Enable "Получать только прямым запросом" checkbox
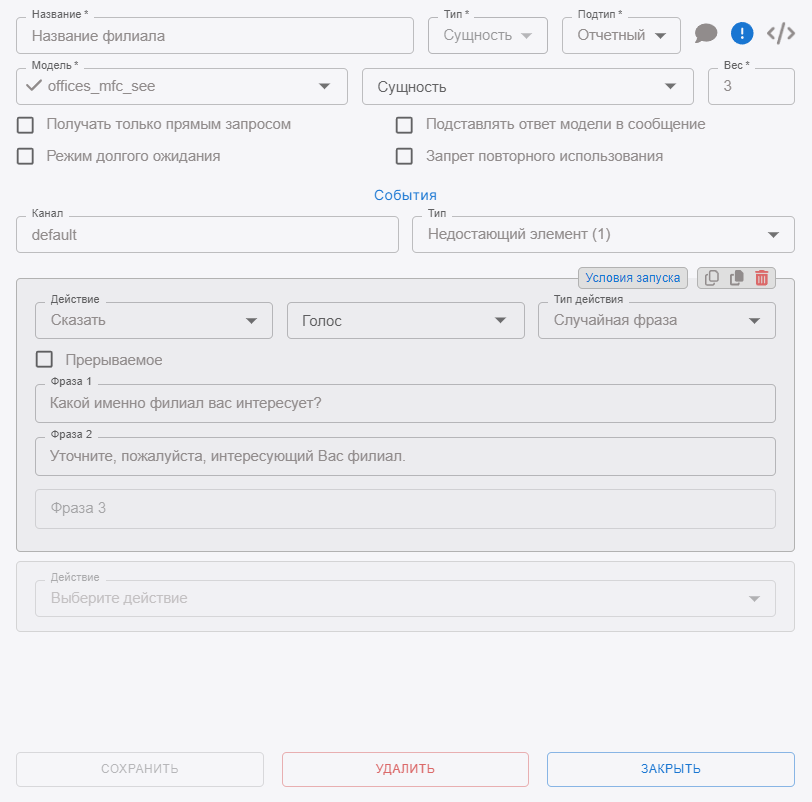 point(26,125)
